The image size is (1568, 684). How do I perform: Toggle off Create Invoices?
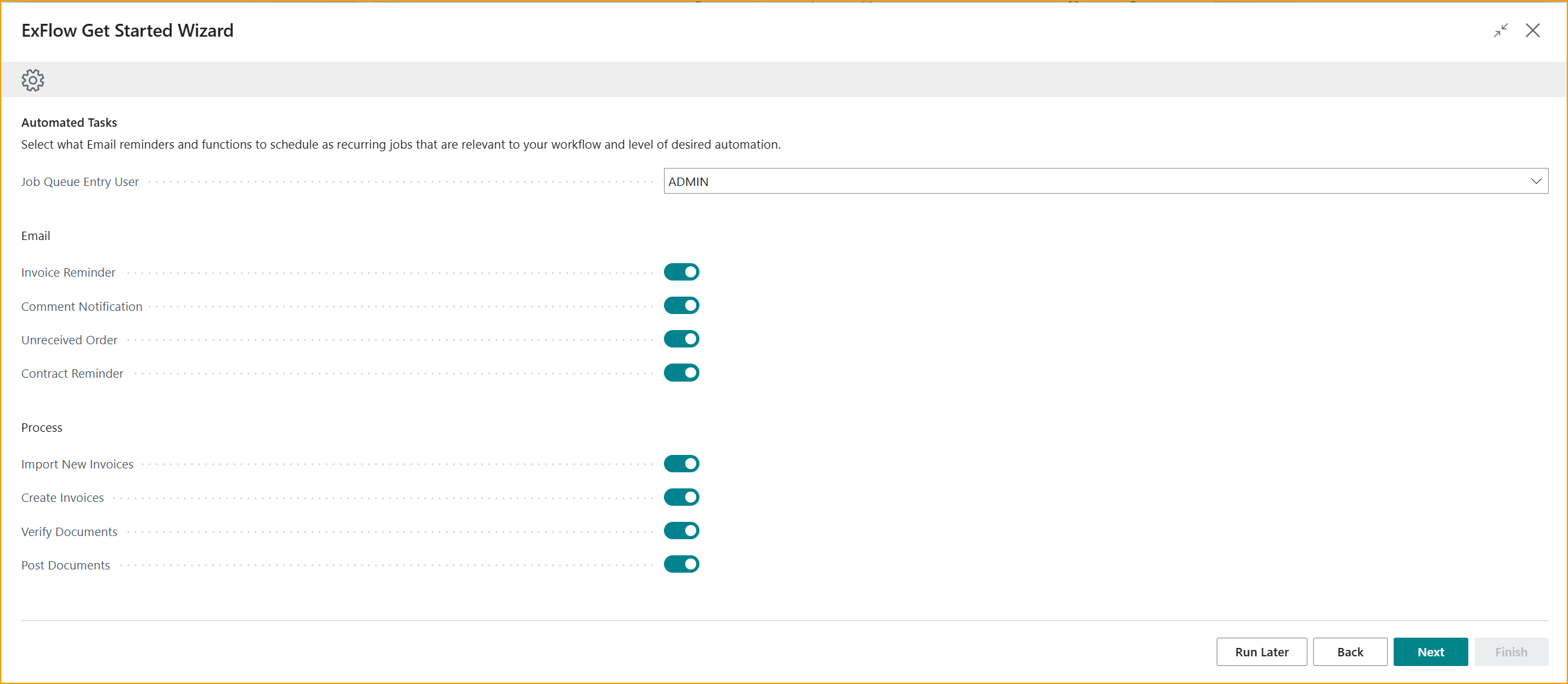[681, 497]
